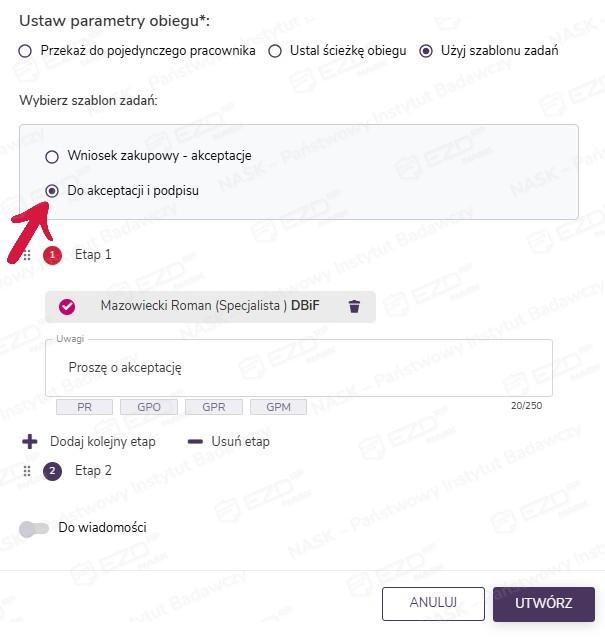The image size is (605, 639).
Task: Select "Użyj szablonu zadań" radio button
Action: coord(426,50)
